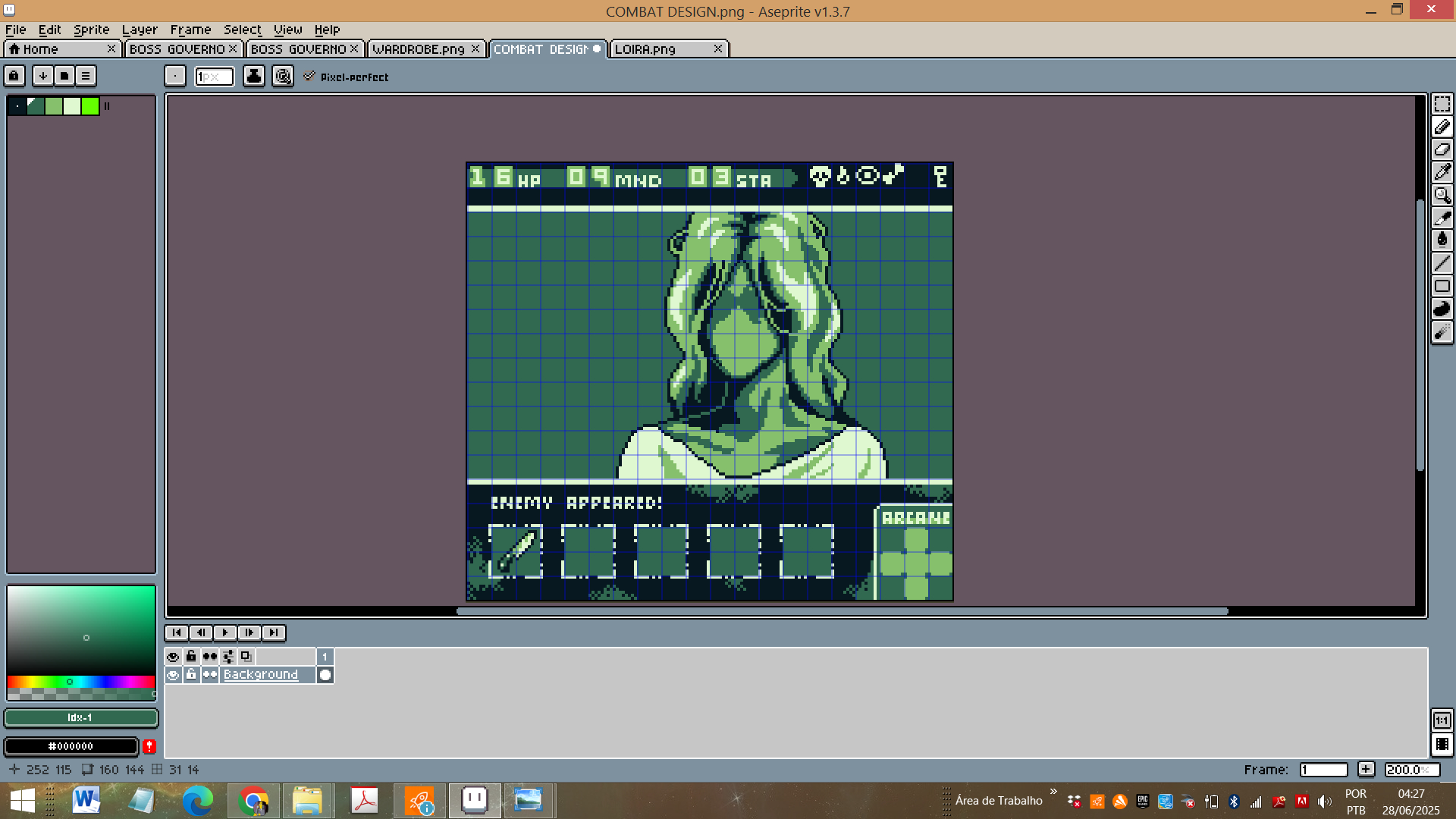Image resolution: width=1456 pixels, height=819 pixels.
Task: Select the Rectangle shape tool
Action: click(x=1442, y=286)
